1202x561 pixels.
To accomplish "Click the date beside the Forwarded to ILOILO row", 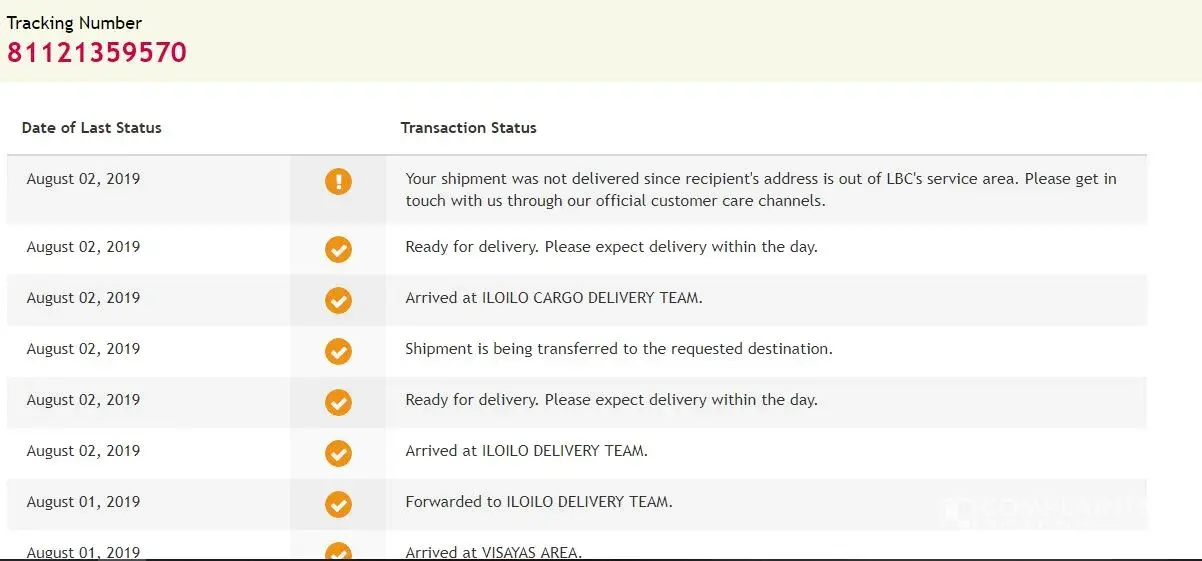I will (83, 502).
